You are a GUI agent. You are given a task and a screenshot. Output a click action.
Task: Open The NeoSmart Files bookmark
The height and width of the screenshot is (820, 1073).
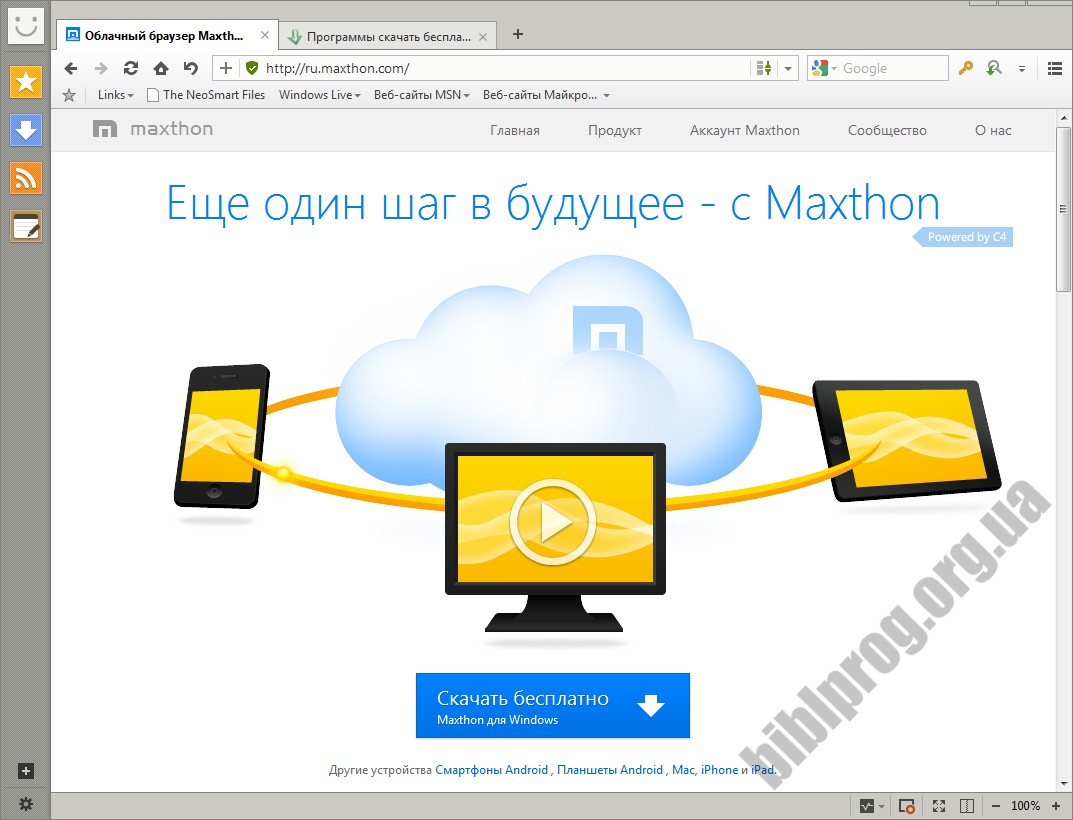207,95
